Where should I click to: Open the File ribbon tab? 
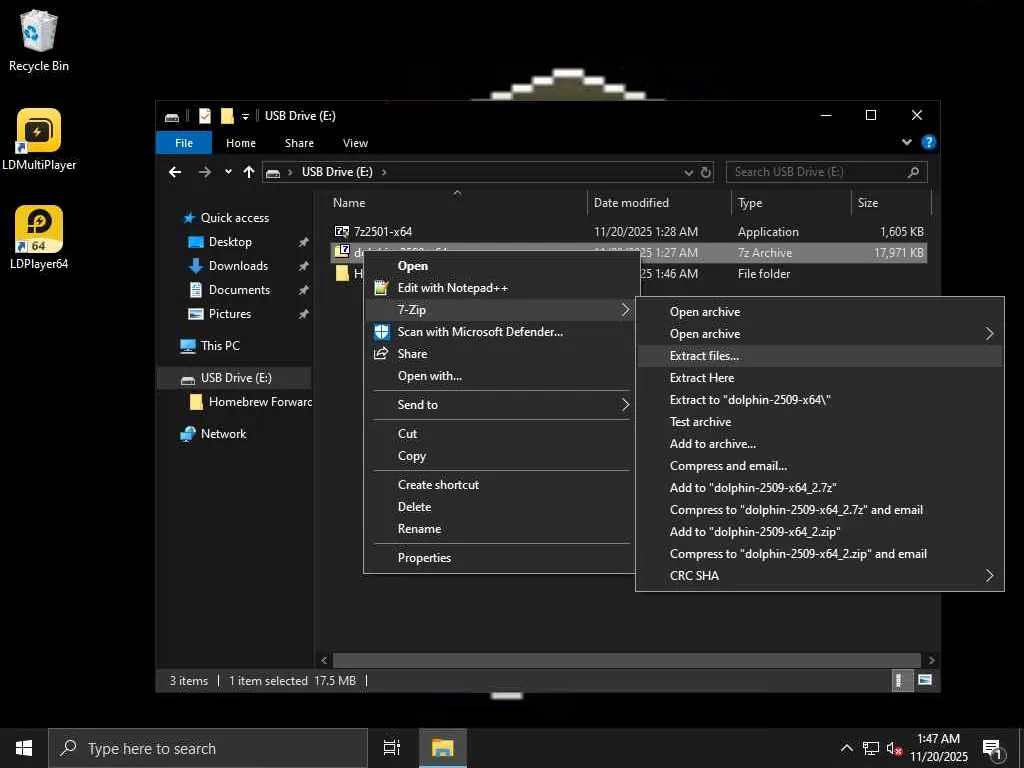(x=184, y=142)
